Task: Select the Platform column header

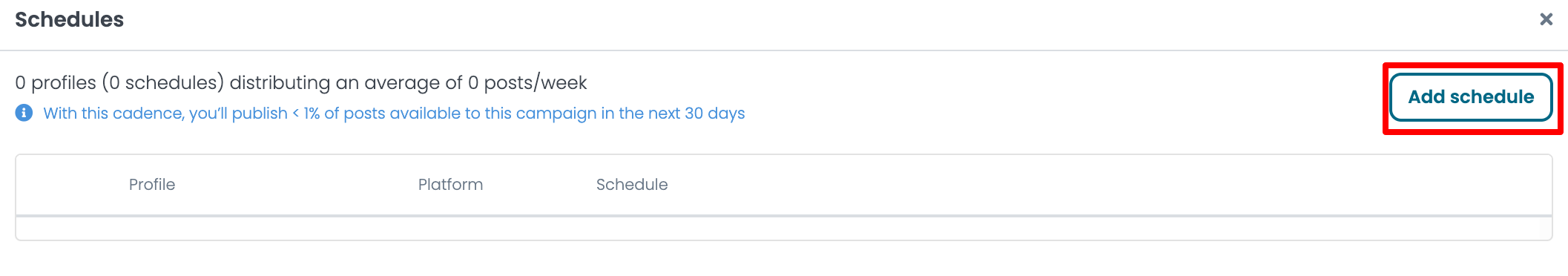Action: coord(450,185)
